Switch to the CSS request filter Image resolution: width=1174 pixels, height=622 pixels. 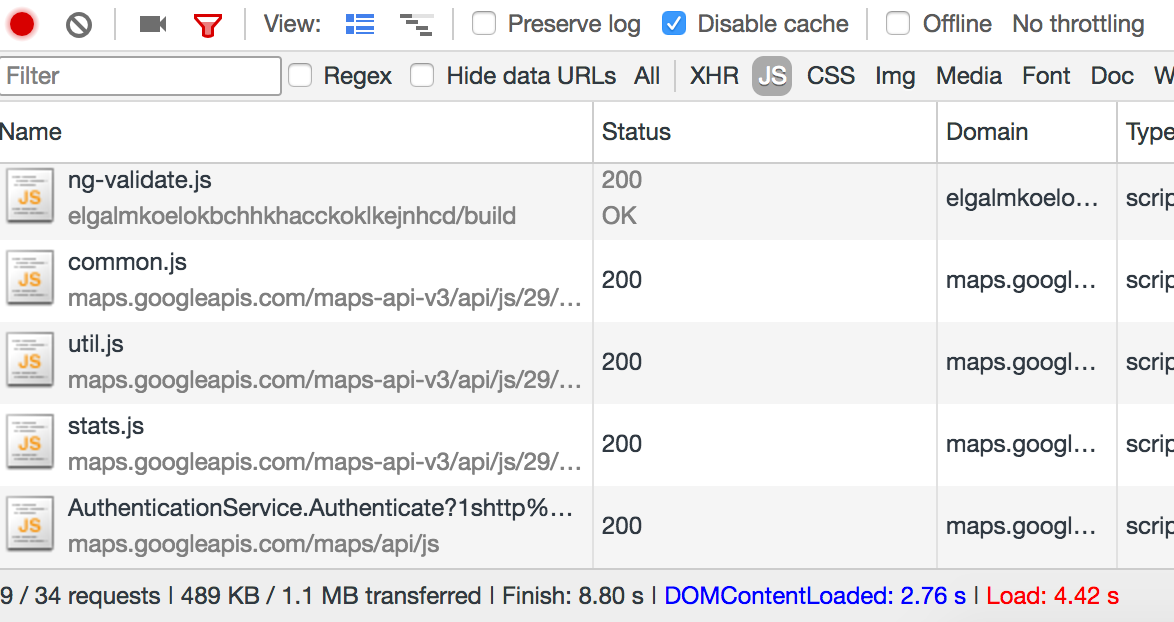pos(830,75)
